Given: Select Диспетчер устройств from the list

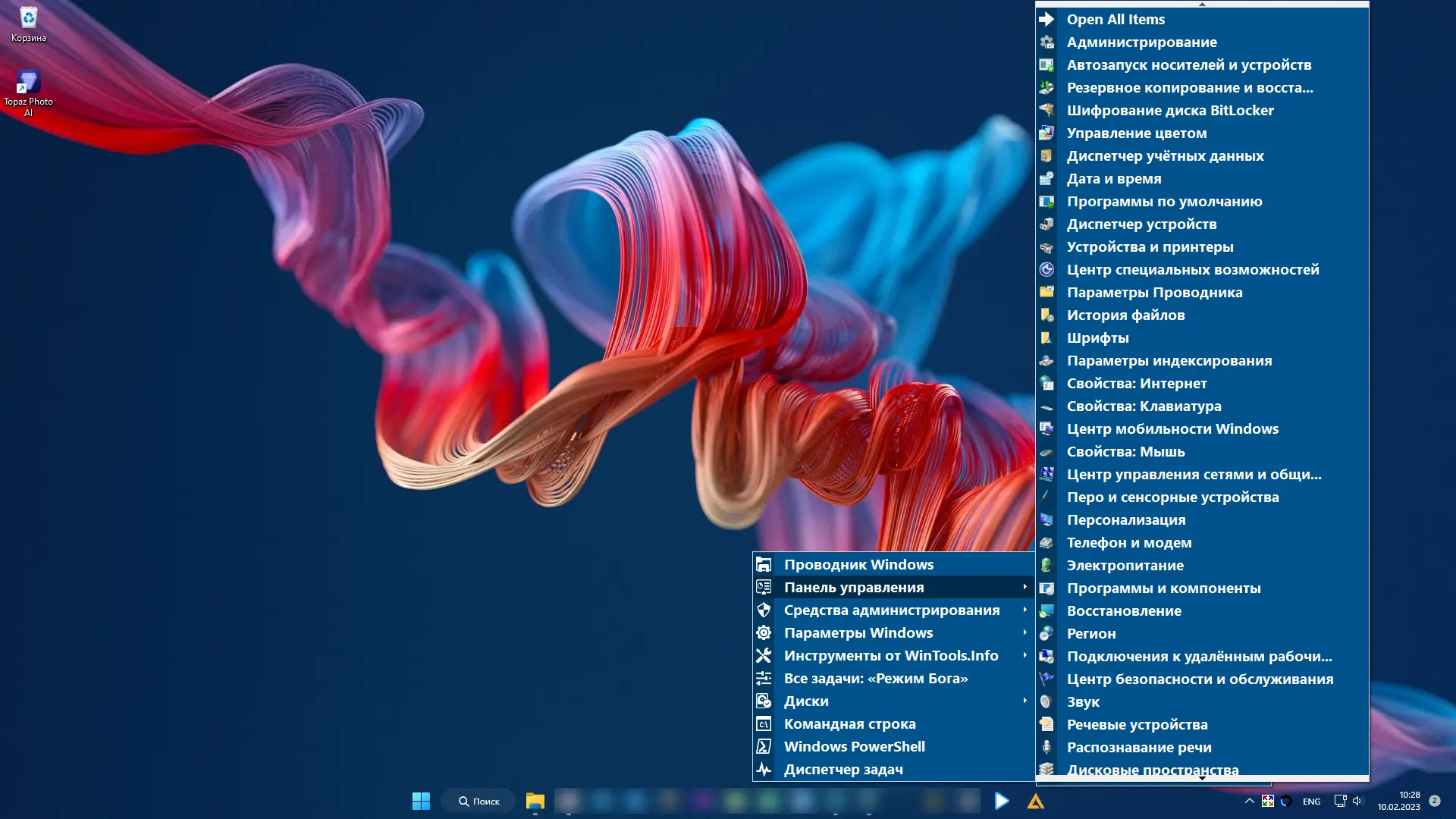Looking at the screenshot, I should [x=1141, y=224].
